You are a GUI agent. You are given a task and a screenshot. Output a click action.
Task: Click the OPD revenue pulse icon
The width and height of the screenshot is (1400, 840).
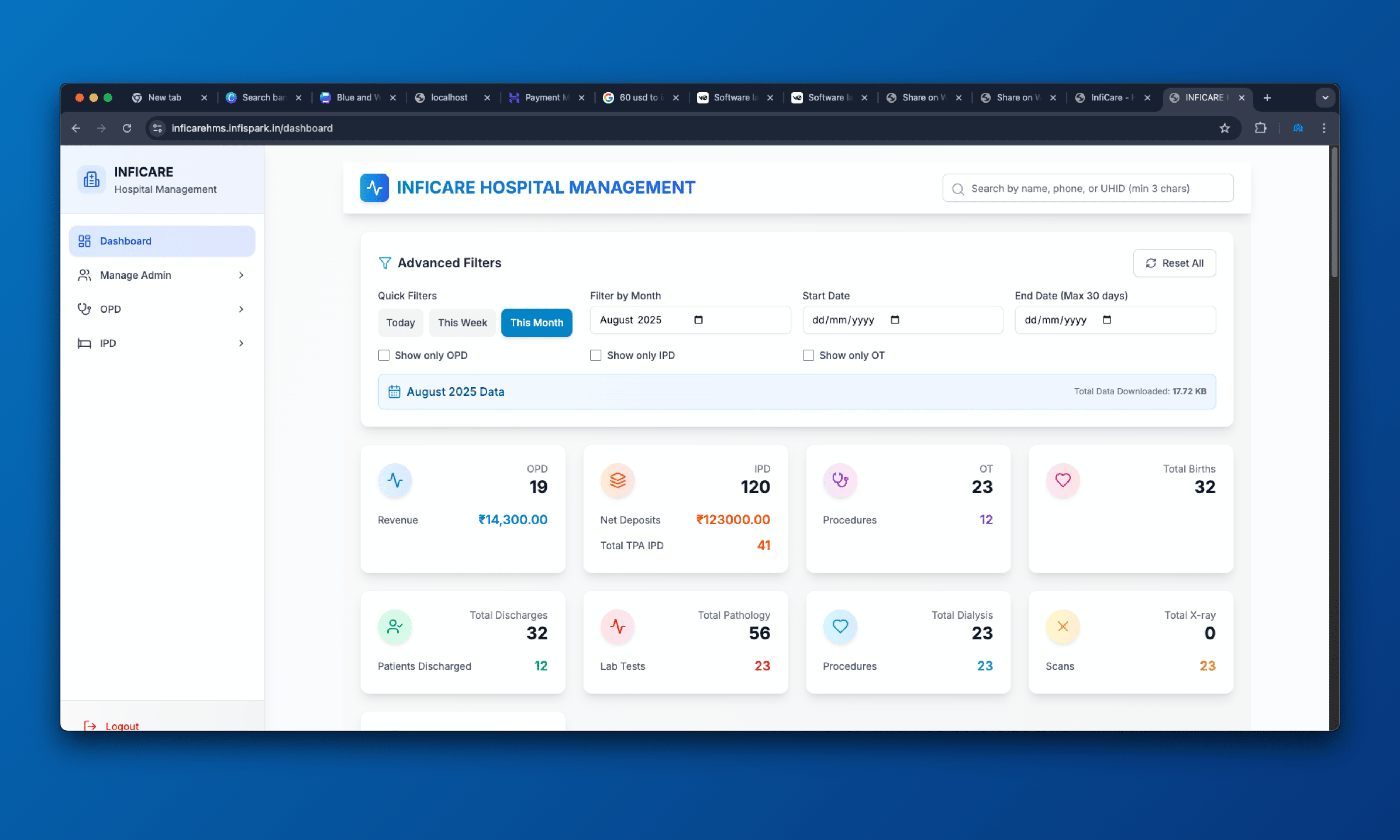point(394,480)
